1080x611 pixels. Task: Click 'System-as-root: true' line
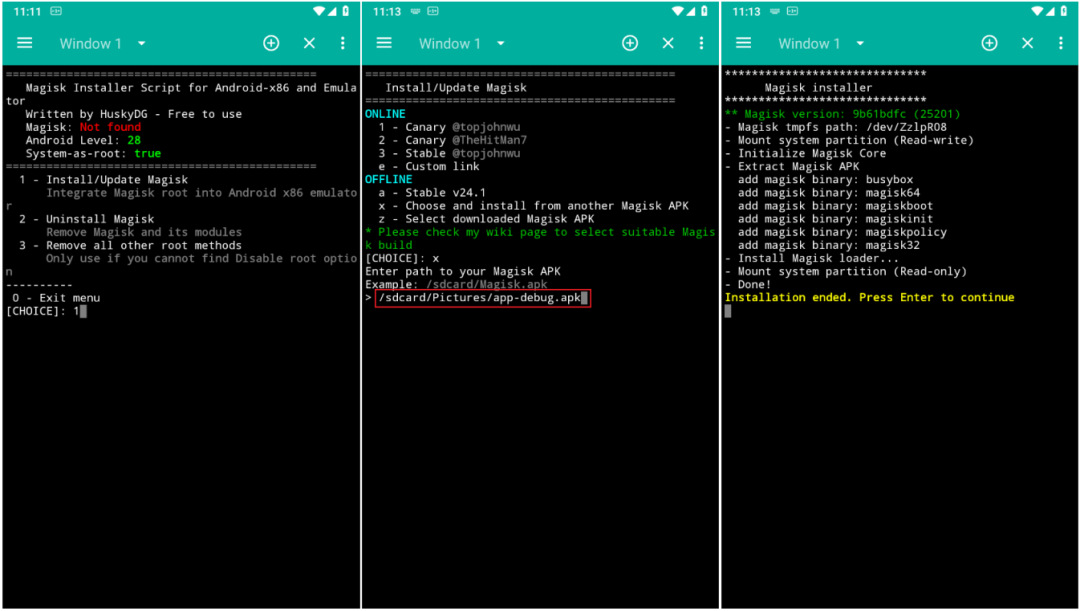point(93,153)
